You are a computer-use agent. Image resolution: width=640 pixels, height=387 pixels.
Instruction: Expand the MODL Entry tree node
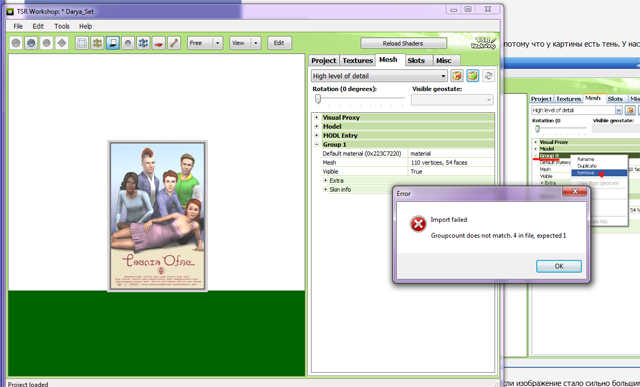pos(316,135)
